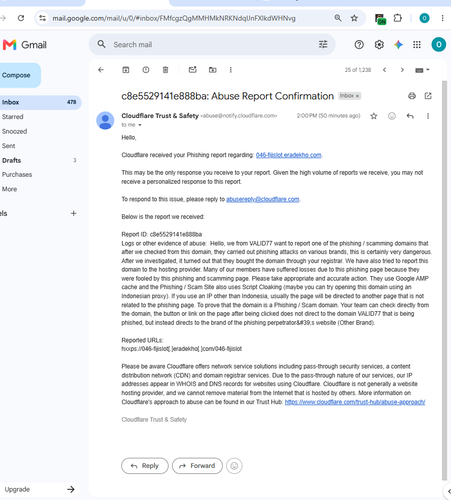Screen dimensions: 451x500
Task: Open the Chrome profile avatar in the toolbar
Action: [x=424, y=18]
